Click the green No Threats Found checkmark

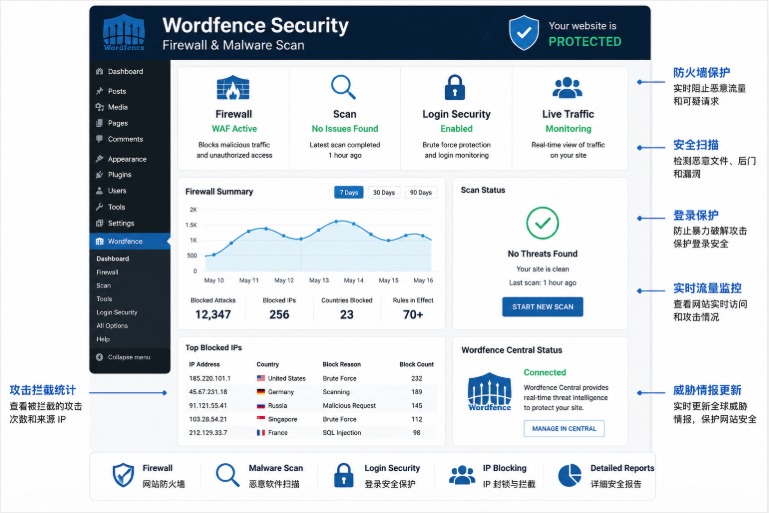tap(542, 223)
